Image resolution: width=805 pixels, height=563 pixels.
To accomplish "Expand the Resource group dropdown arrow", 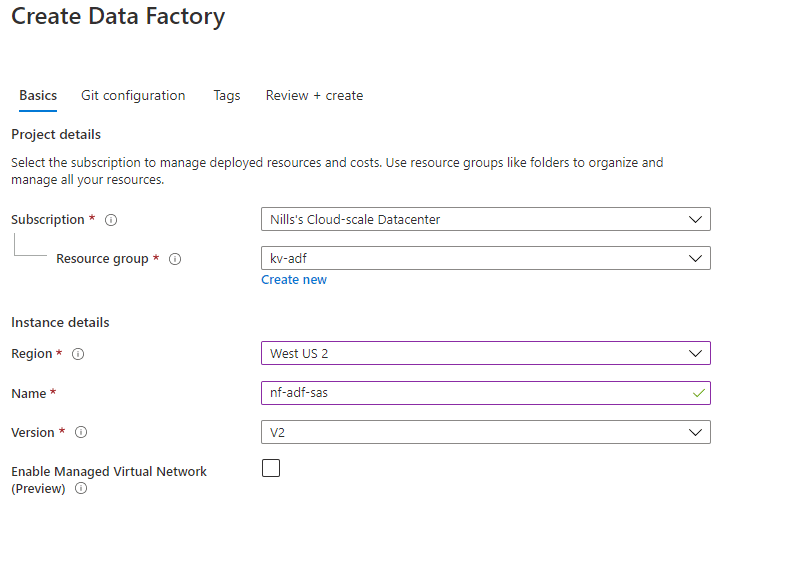I will (695, 259).
